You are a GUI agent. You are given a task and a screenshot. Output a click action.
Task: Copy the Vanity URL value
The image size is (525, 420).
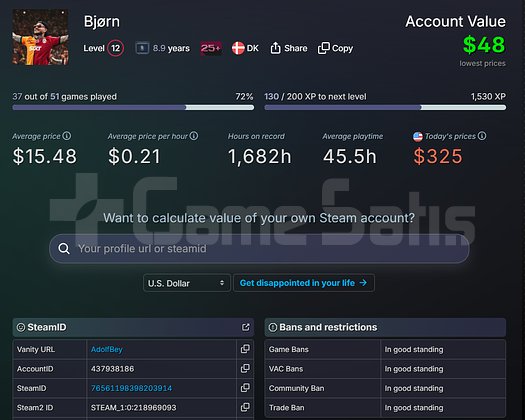point(245,349)
